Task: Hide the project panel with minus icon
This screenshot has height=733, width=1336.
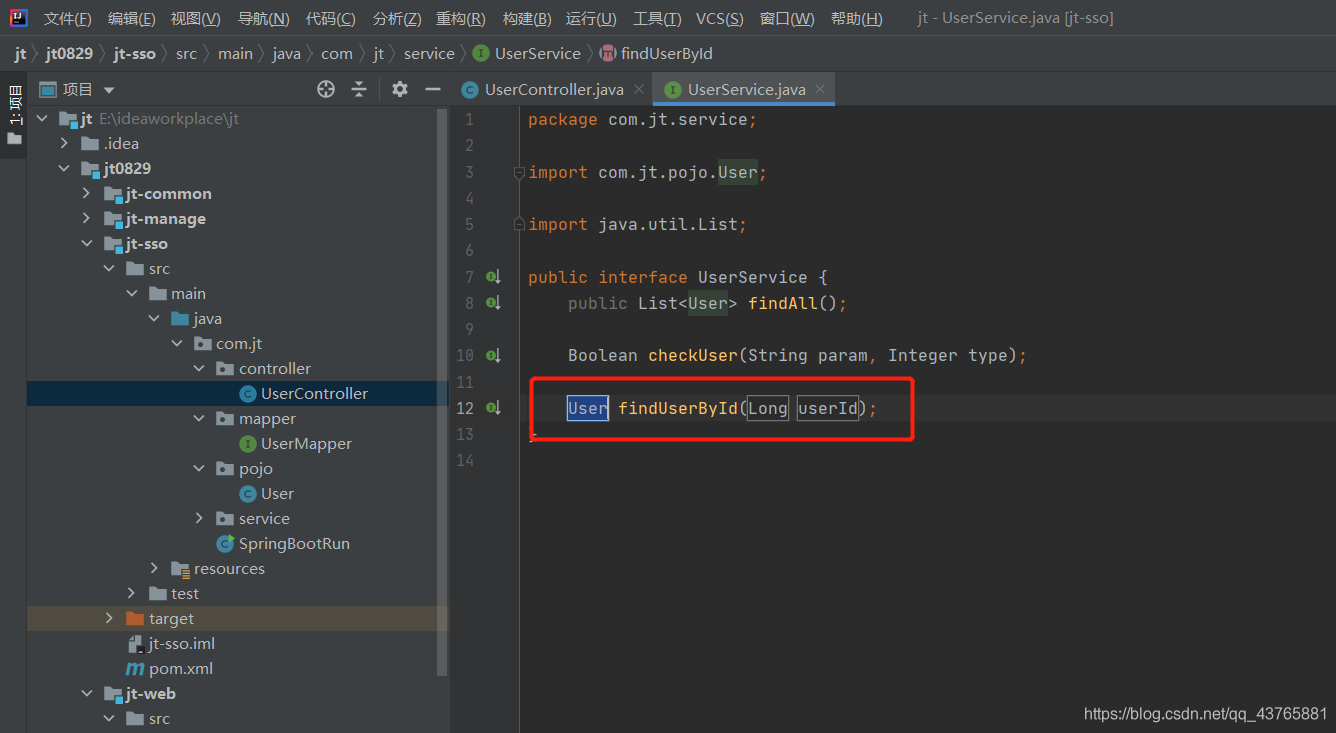Action: pyautogui.click(x=433, y=89)
